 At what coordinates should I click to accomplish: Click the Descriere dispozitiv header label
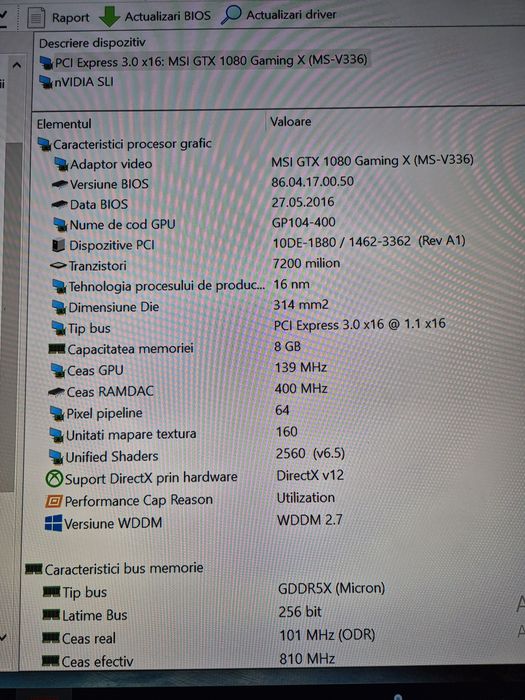point(92,43)
